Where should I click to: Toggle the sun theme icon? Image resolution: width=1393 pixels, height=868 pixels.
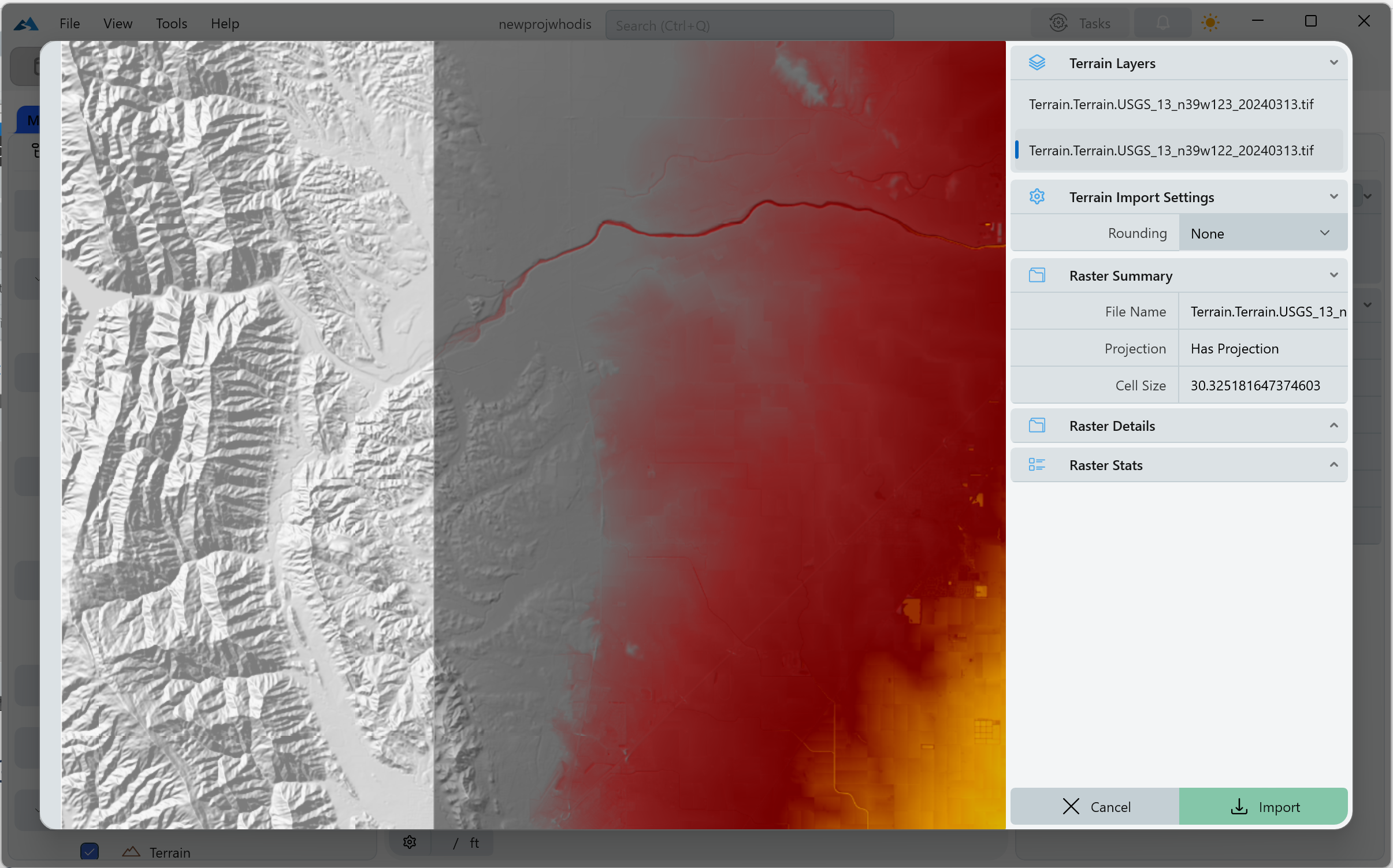[x=1210, y=23]
